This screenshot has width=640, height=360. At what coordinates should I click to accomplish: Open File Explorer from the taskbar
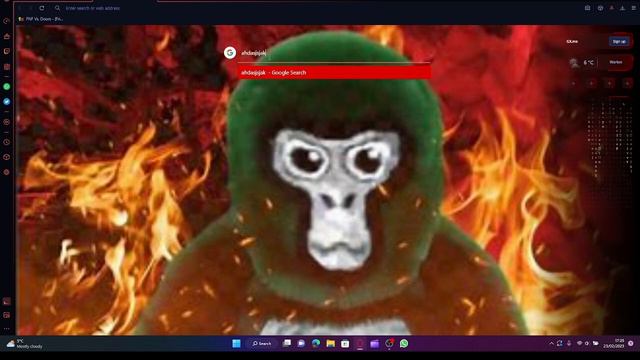tap(331, 344)
